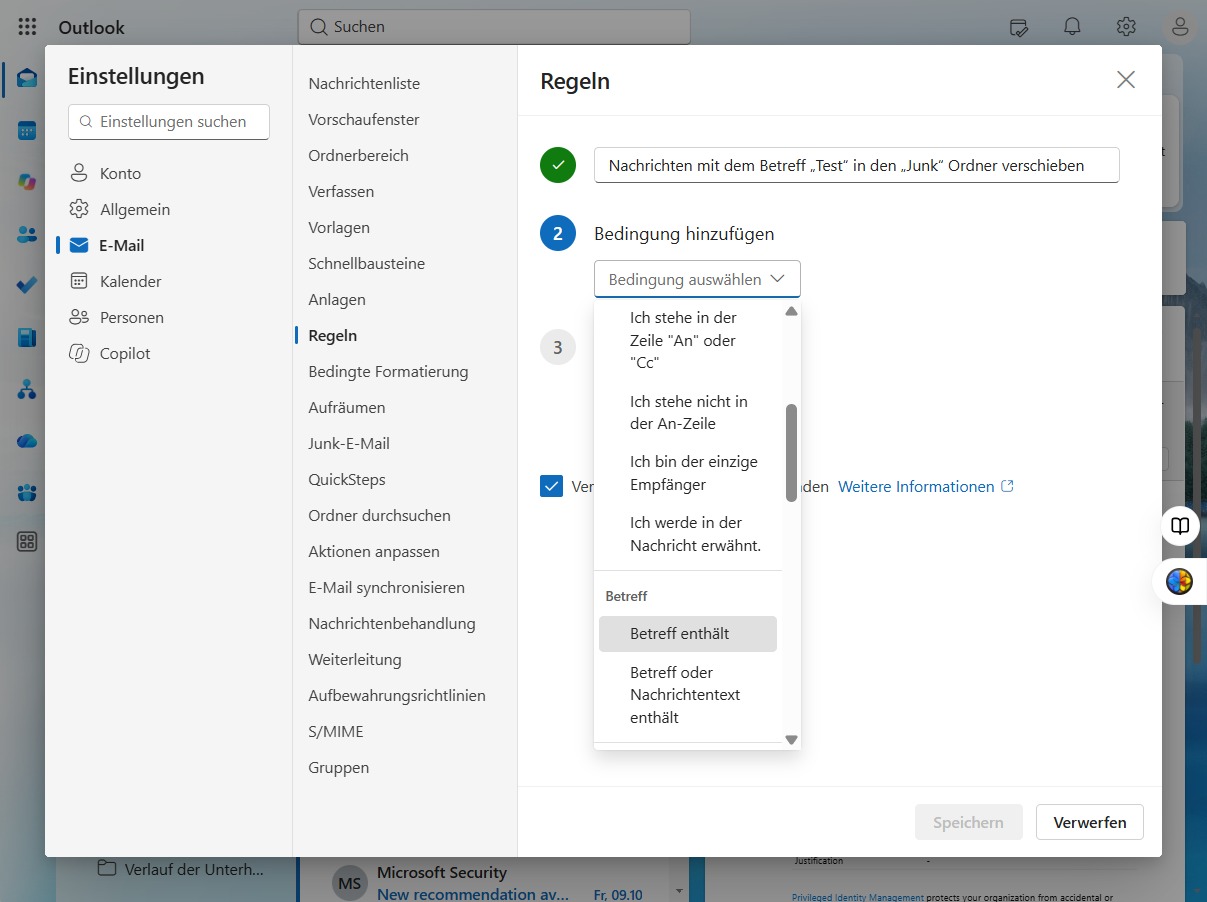Expand the Bedingung auswählen dropdown
This screenshot has height=902, width=1207.
point(697,279)
